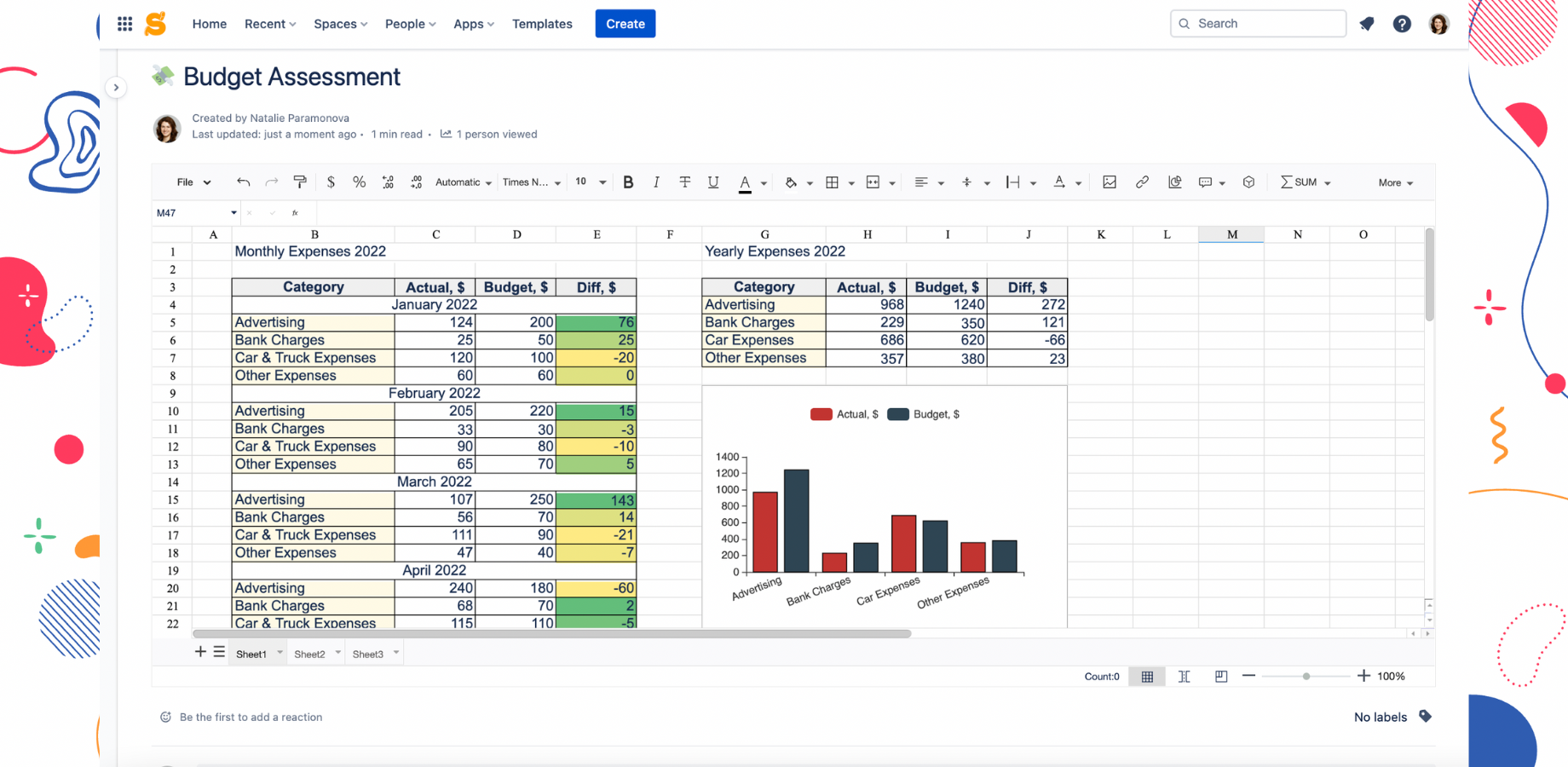
Task: Open the cell name box M47 dropdown
Action: click(233, 213)
